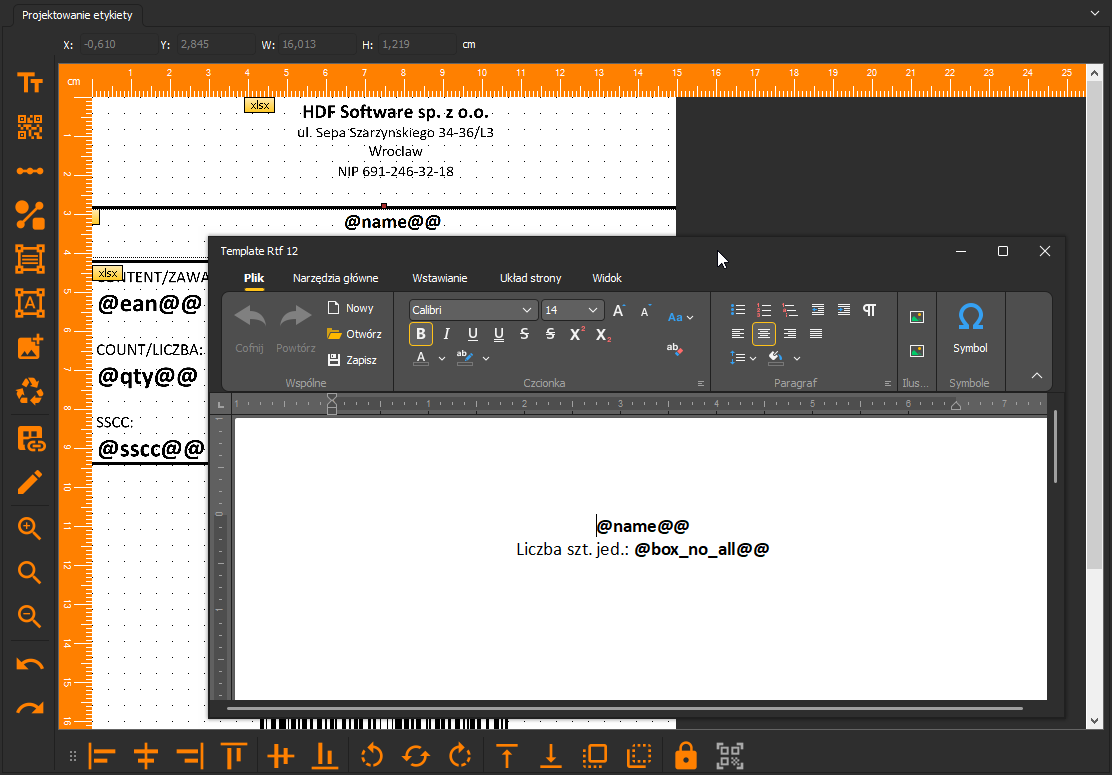The width and height of the screenshot is (1112, 775).
Task: Align objects to top in bottom toolbar
Action: tap(234, 756)
